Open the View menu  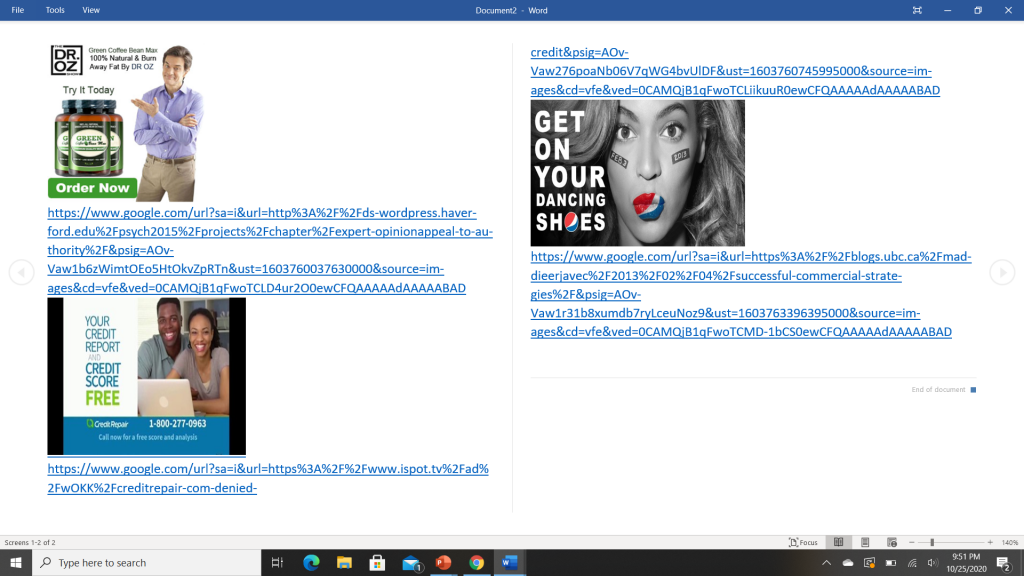91,10
